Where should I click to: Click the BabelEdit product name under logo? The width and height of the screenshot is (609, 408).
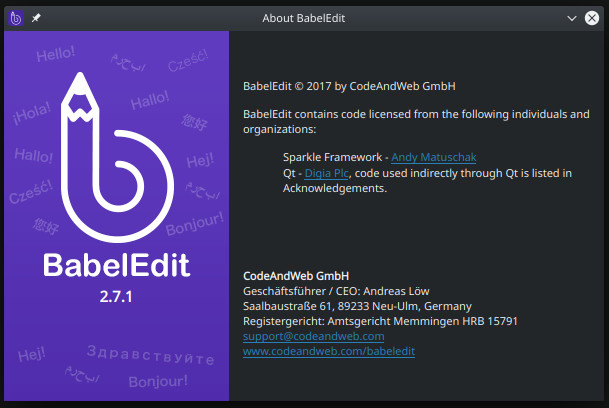(x=117, y=265)
